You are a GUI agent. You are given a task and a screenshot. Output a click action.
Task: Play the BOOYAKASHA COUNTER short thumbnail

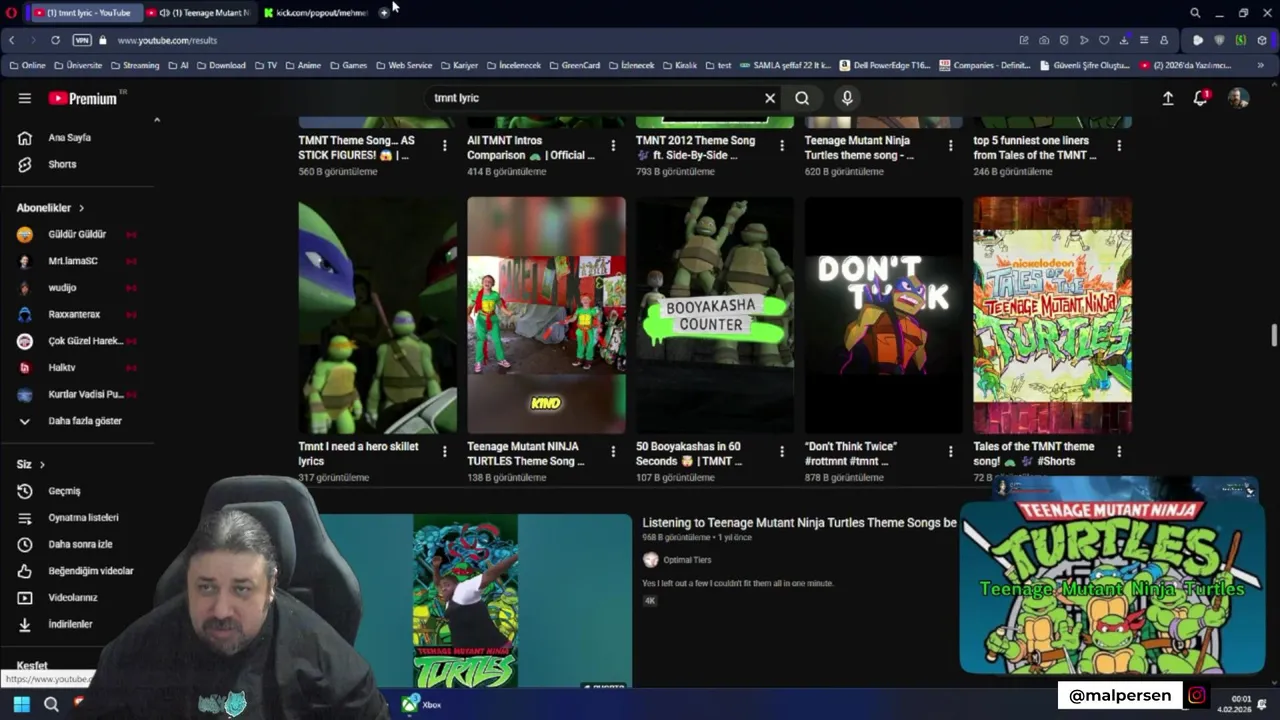click(x=714, y=315)
